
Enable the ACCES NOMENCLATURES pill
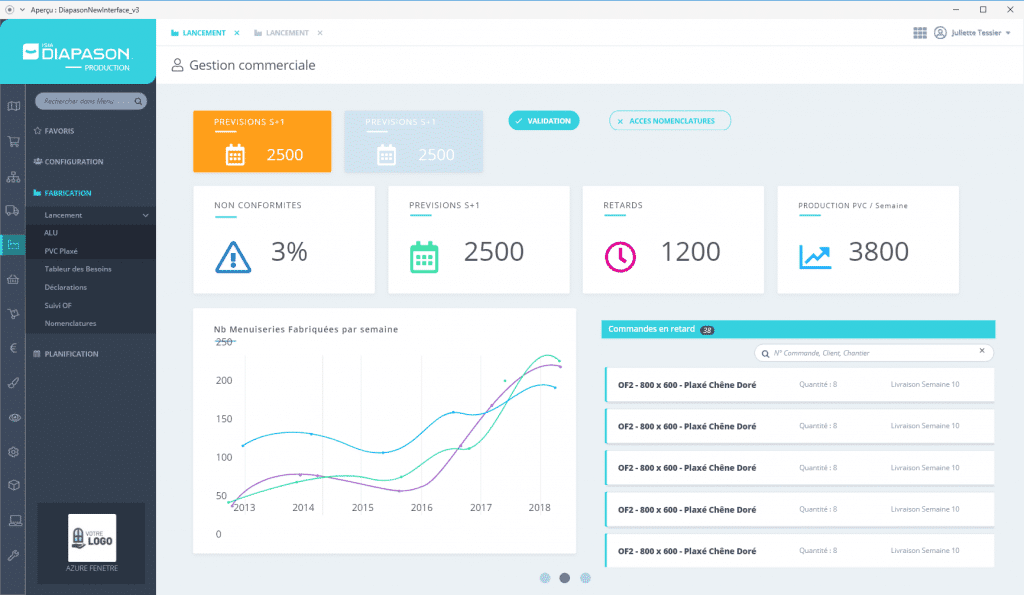pos(670,121)
